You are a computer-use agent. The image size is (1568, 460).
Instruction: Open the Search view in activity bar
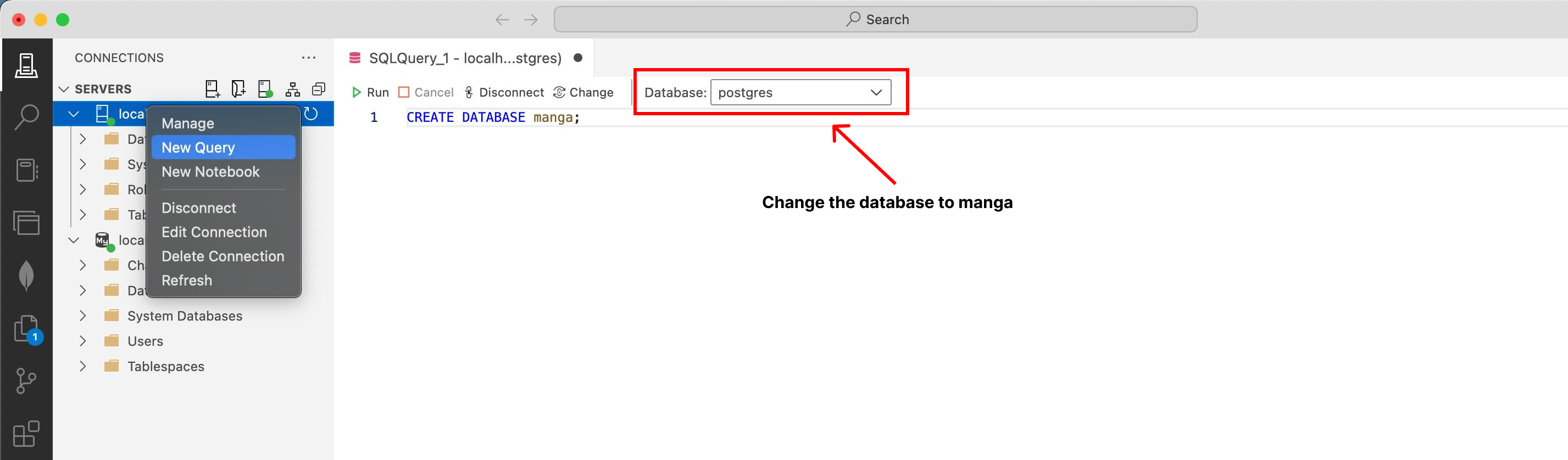click(26, 117)
